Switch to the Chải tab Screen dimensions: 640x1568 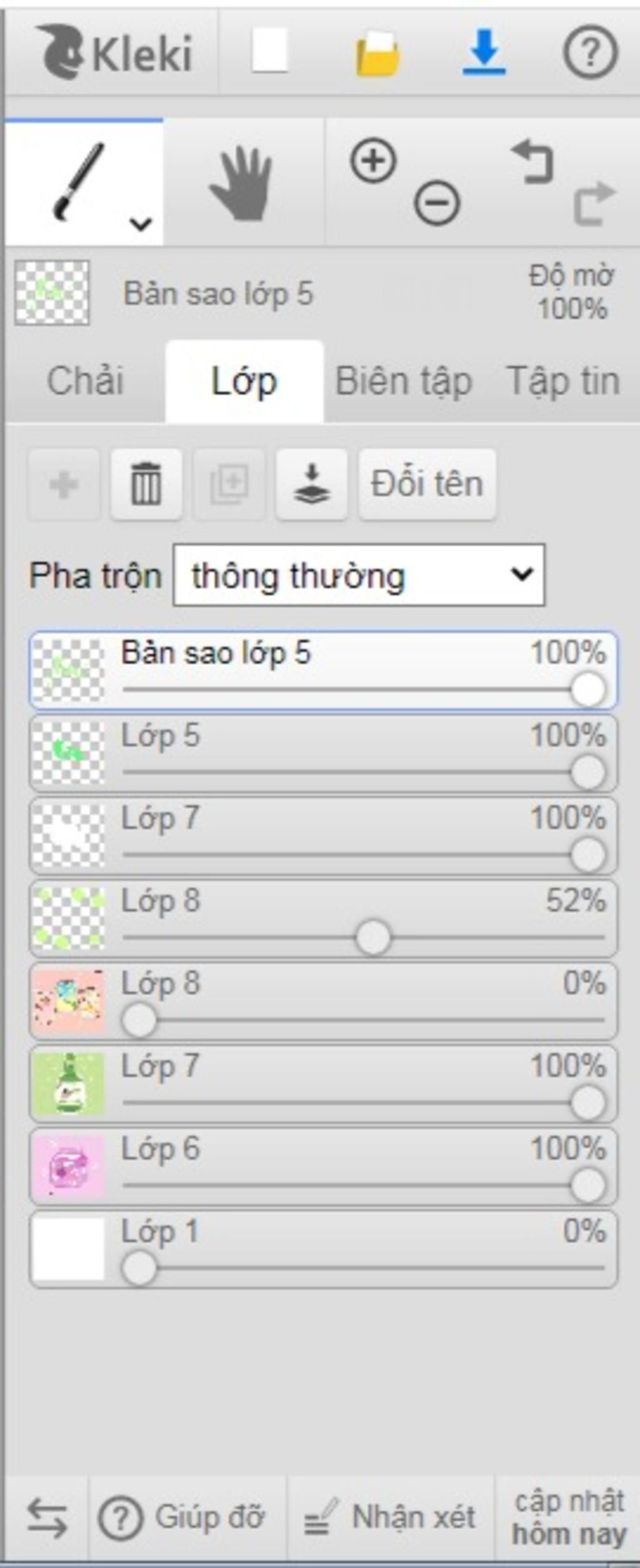tap(85, 381)
